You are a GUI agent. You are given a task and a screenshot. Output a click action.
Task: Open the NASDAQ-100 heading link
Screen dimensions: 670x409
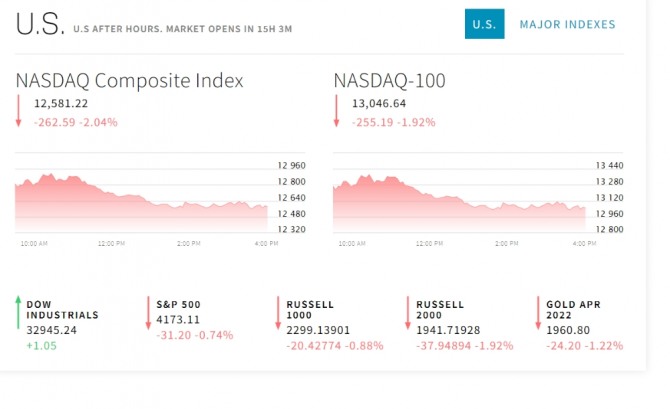390,80
